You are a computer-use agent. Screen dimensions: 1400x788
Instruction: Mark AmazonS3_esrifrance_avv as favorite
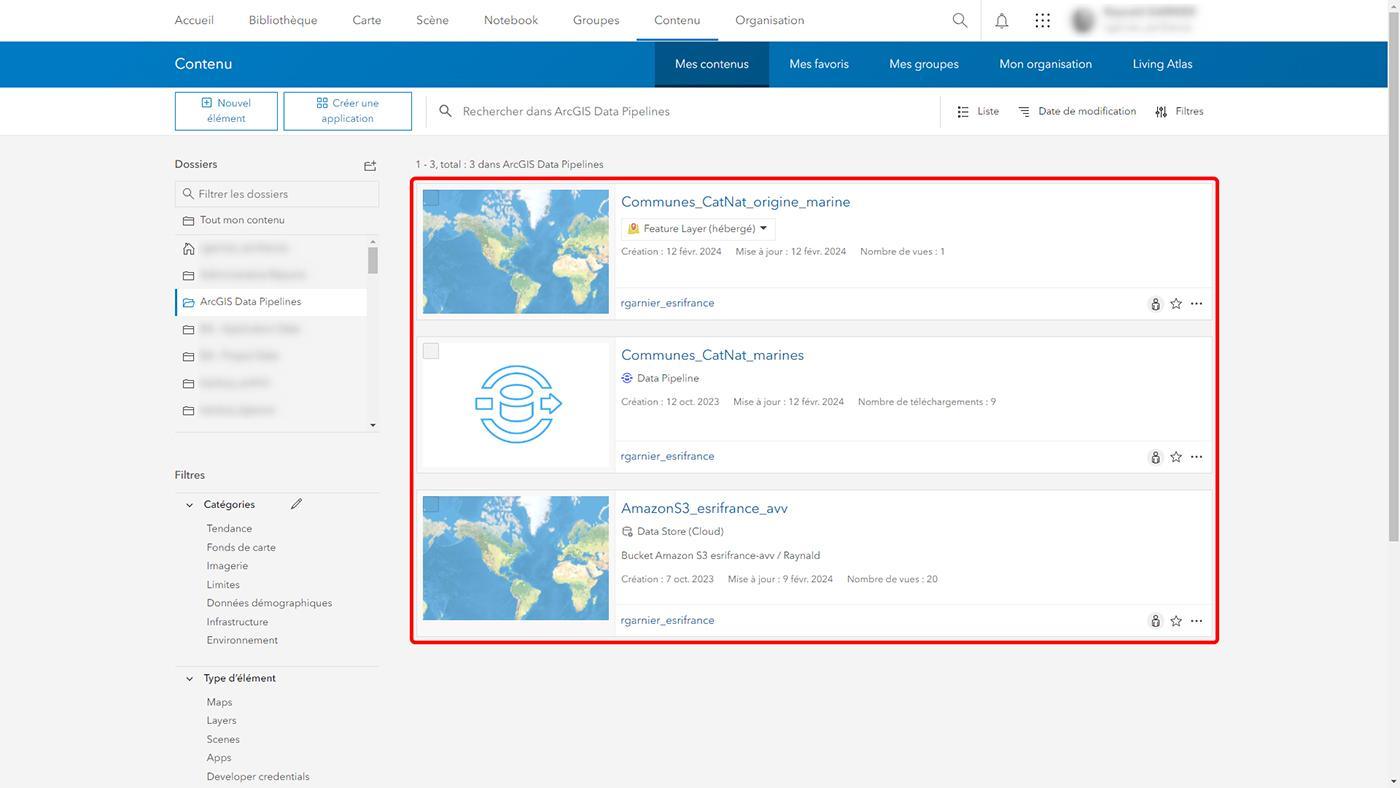coord(1176,621)
